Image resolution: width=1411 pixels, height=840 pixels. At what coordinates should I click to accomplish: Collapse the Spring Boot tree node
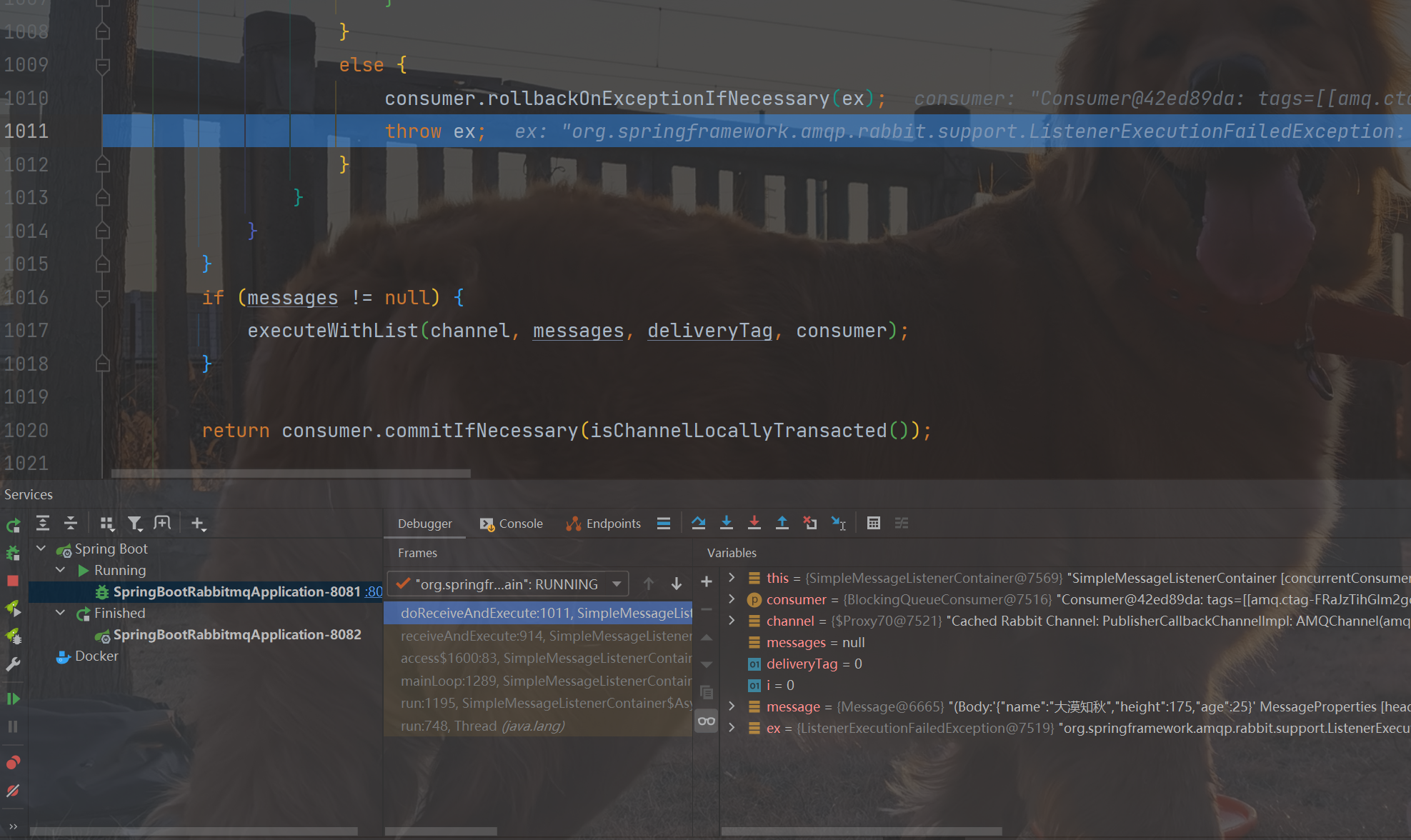coord(41,549)
